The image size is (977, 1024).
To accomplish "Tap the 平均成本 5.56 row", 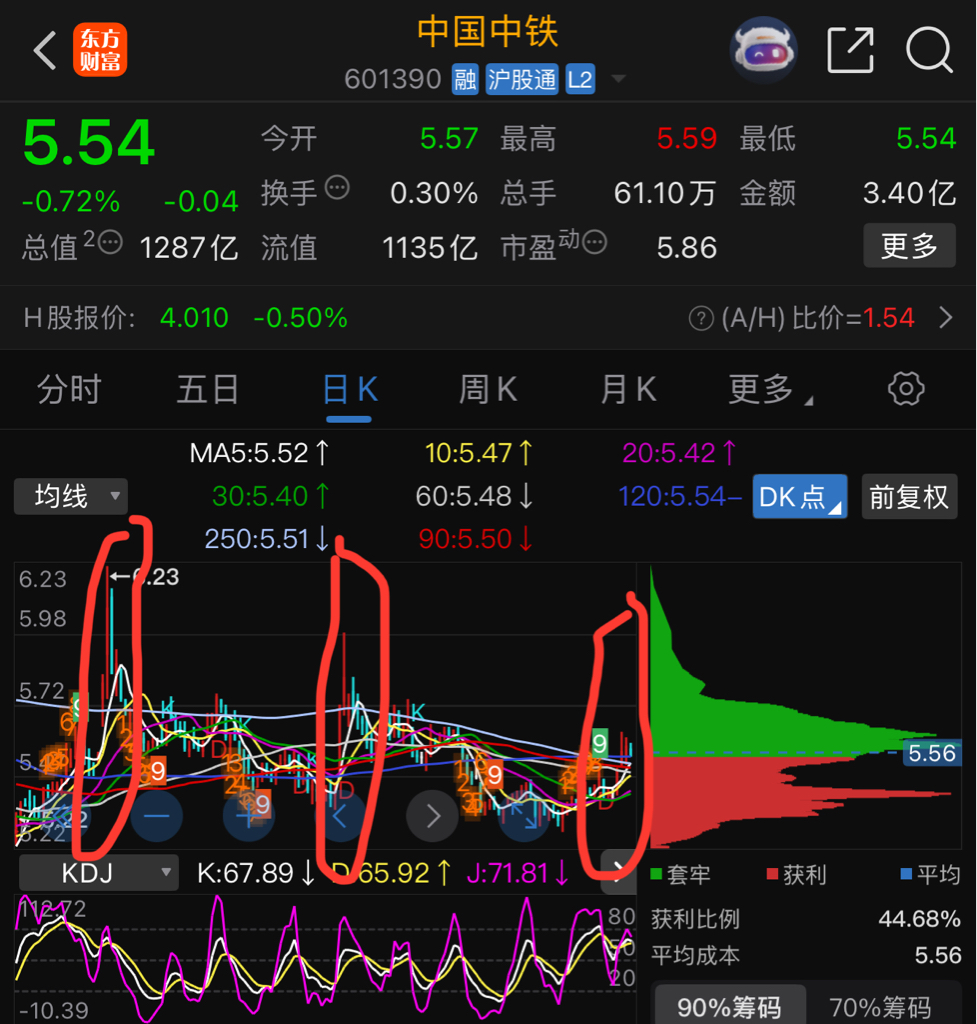I will (x=806, y=956).
